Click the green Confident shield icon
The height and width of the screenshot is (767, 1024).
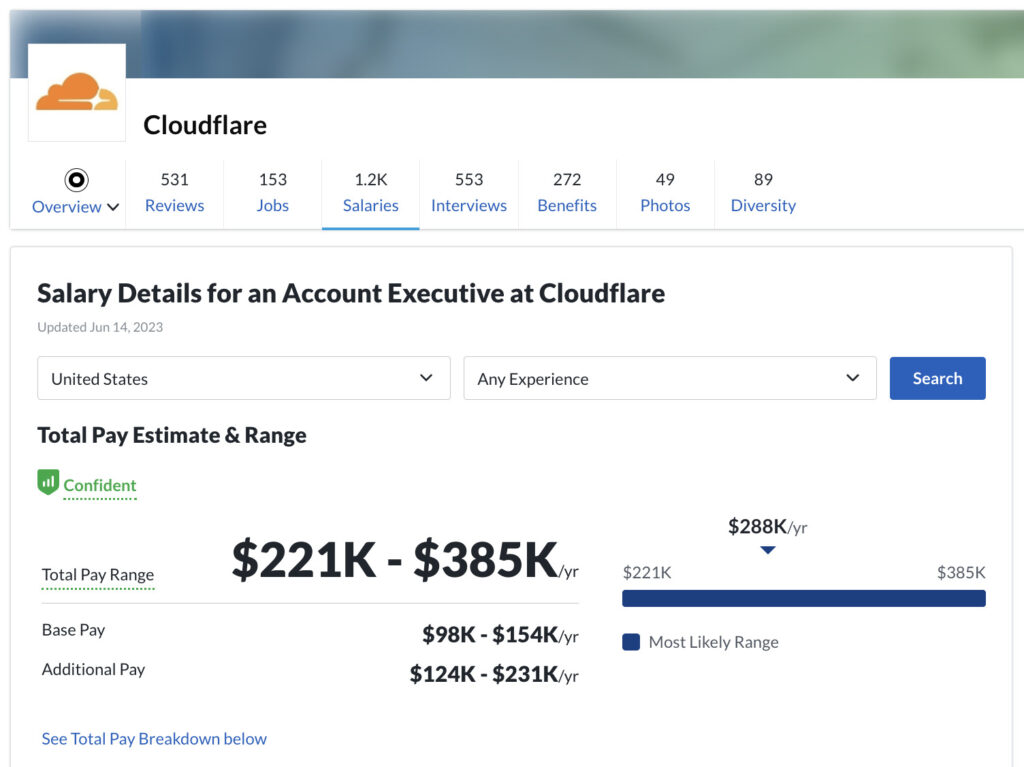point(48,482)
